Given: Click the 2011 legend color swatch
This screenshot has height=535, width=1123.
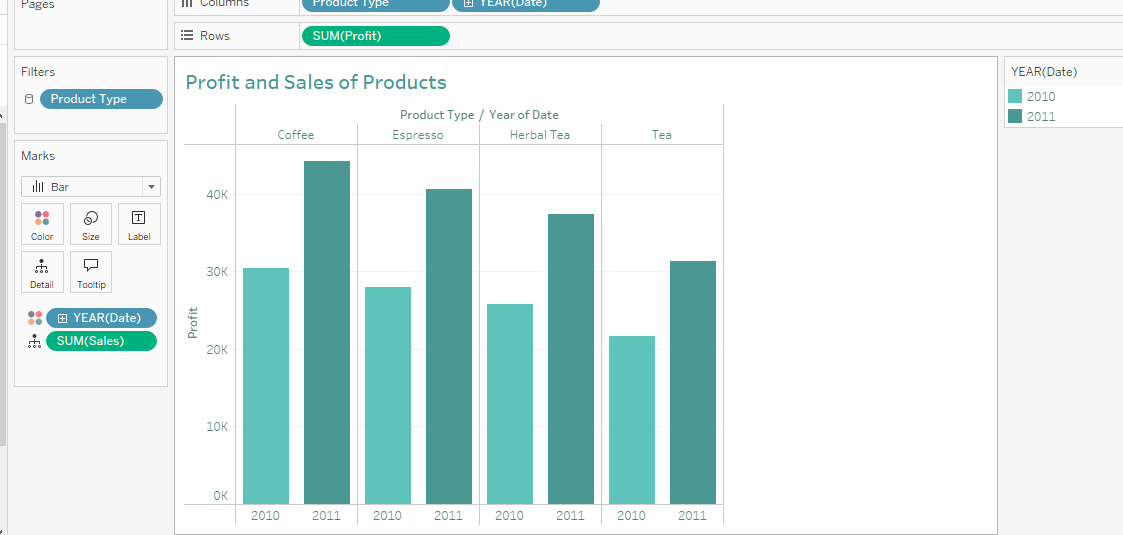Looking at the screenshot, I should click(x=1015, y=116).
